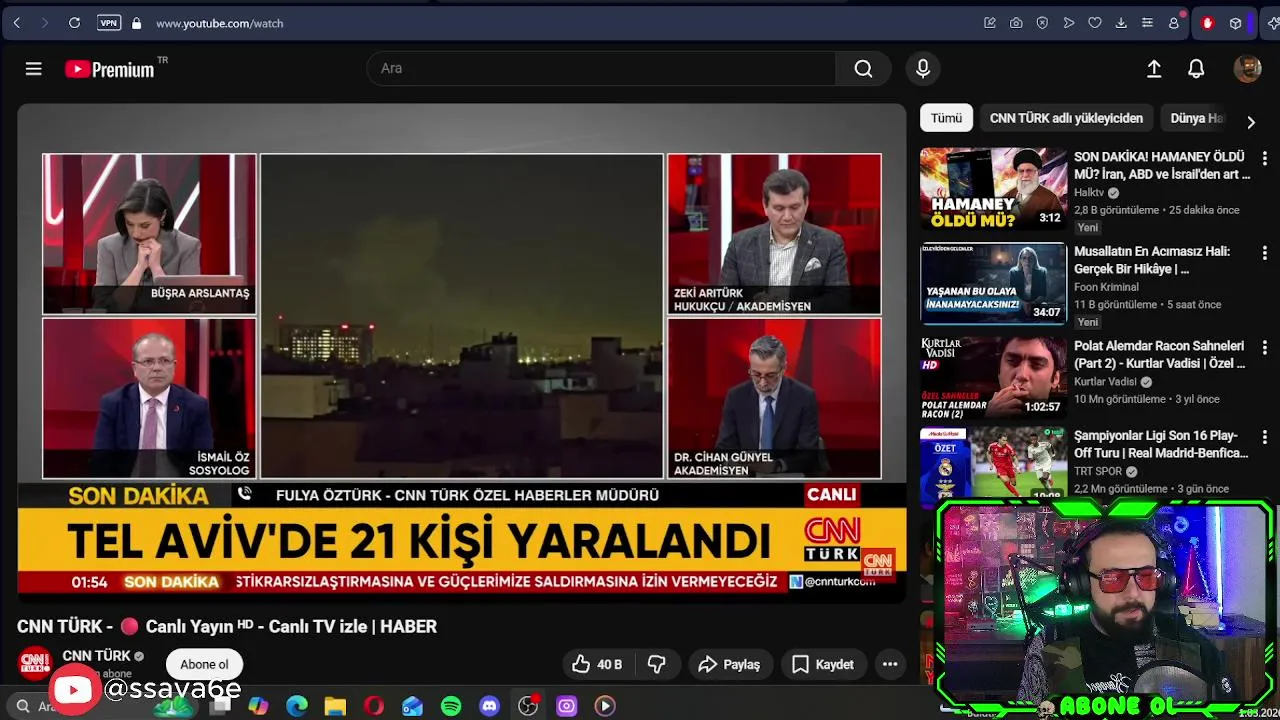Screen dimensions: 1280x720
Task: Open options for SON DAKİKA HAMANEY video
Action: [x=1264, y=158]
